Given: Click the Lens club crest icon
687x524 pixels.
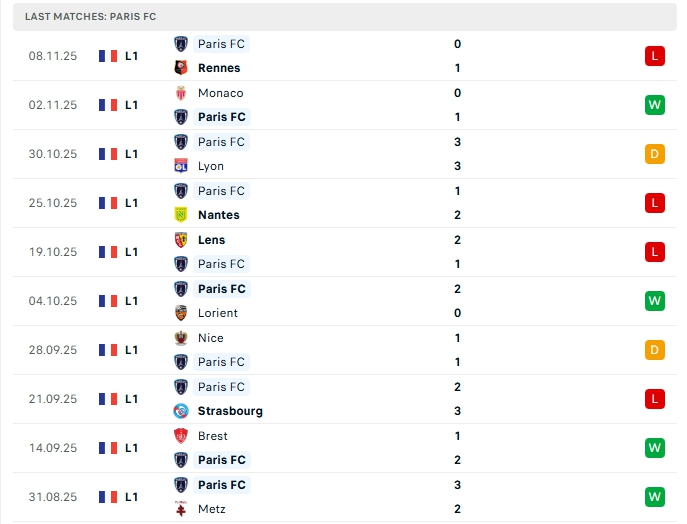Looking at the screenshot, I should tap(181, 240).
